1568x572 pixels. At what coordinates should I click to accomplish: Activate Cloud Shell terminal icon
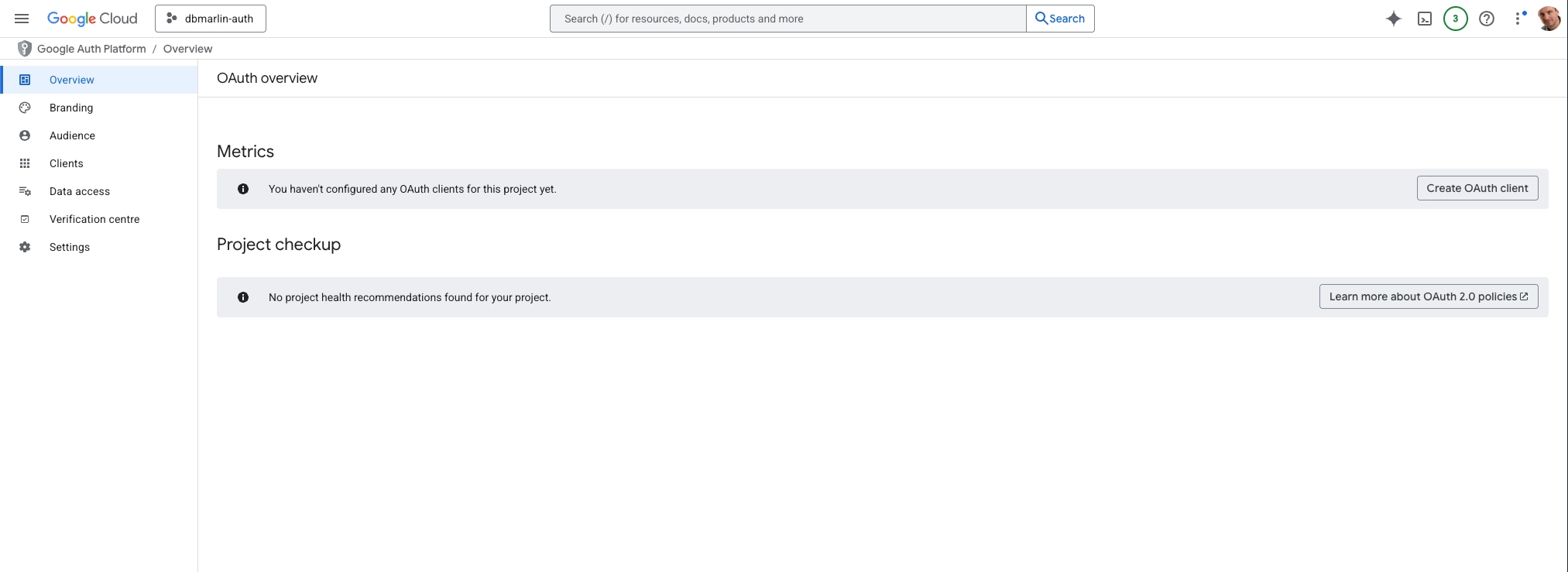click(x=1424, y=19)
